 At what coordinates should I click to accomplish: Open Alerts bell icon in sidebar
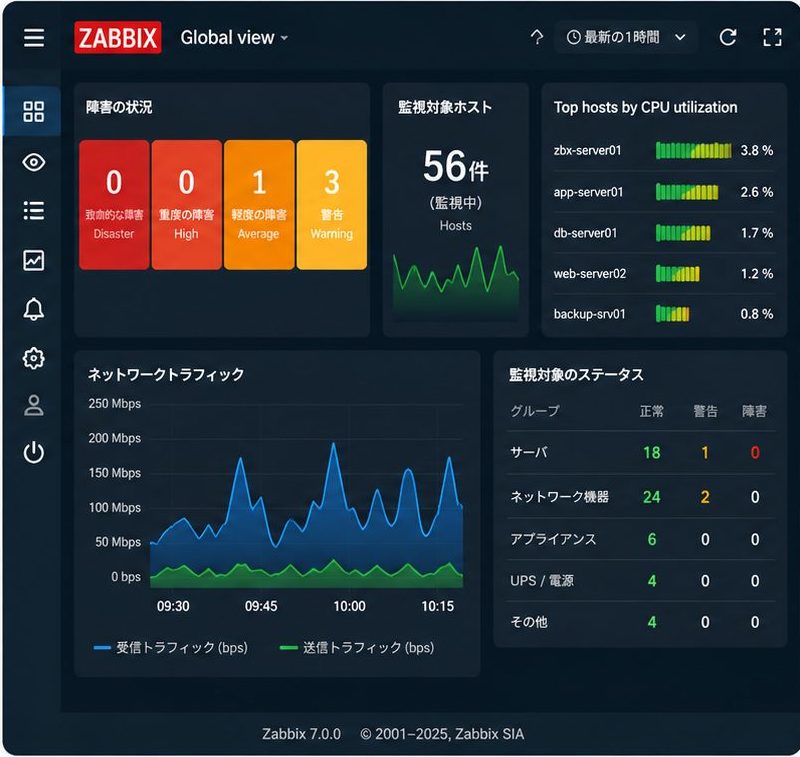(34, 309)
